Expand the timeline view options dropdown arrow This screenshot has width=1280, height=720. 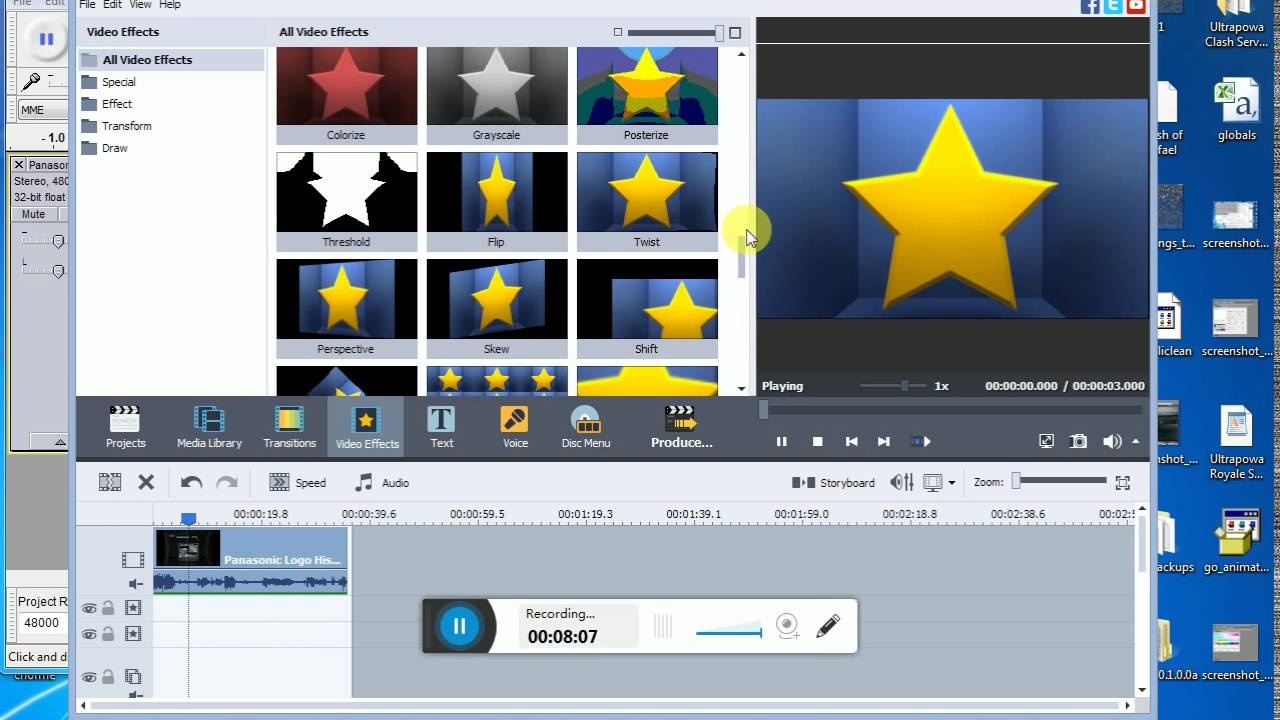pyautogui.click(x=951, y=483)
